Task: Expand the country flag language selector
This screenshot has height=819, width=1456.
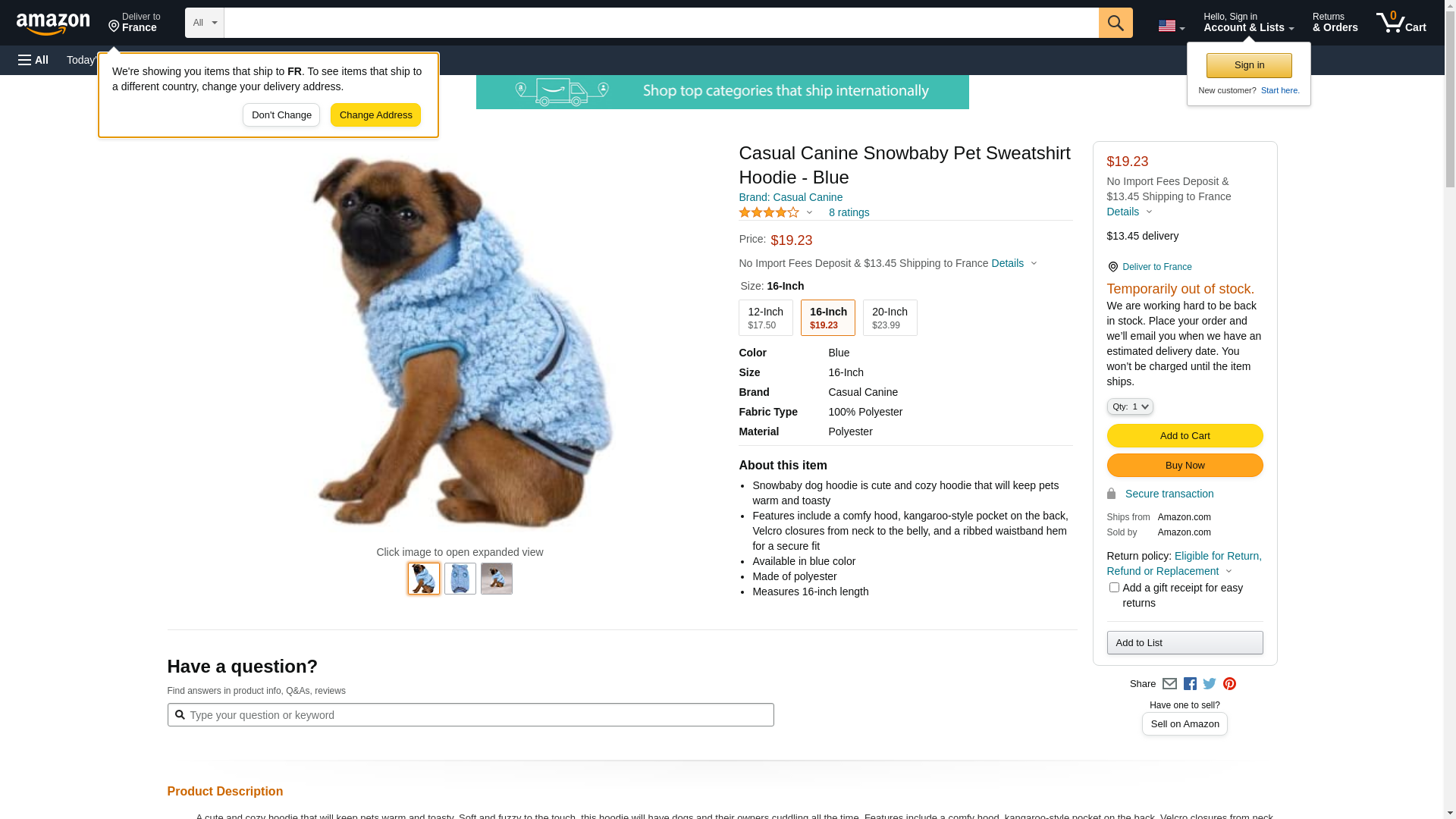Action: [x=1171, y=26]
